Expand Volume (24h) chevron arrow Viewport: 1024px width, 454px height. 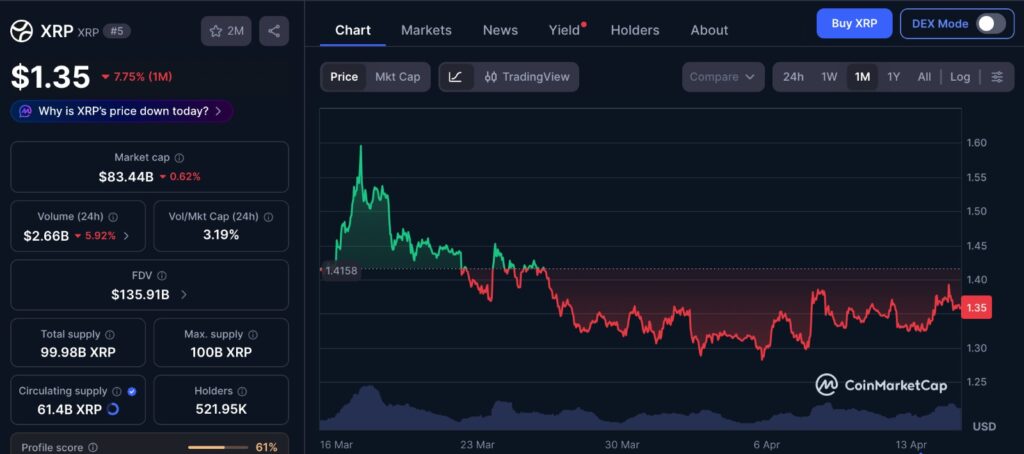pos(126,236)
